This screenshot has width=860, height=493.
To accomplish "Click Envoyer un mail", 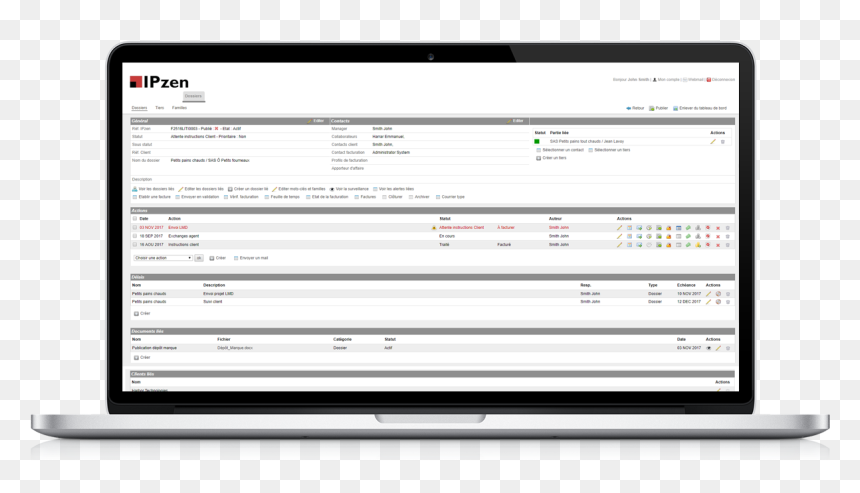I will (x=251, y=258).
